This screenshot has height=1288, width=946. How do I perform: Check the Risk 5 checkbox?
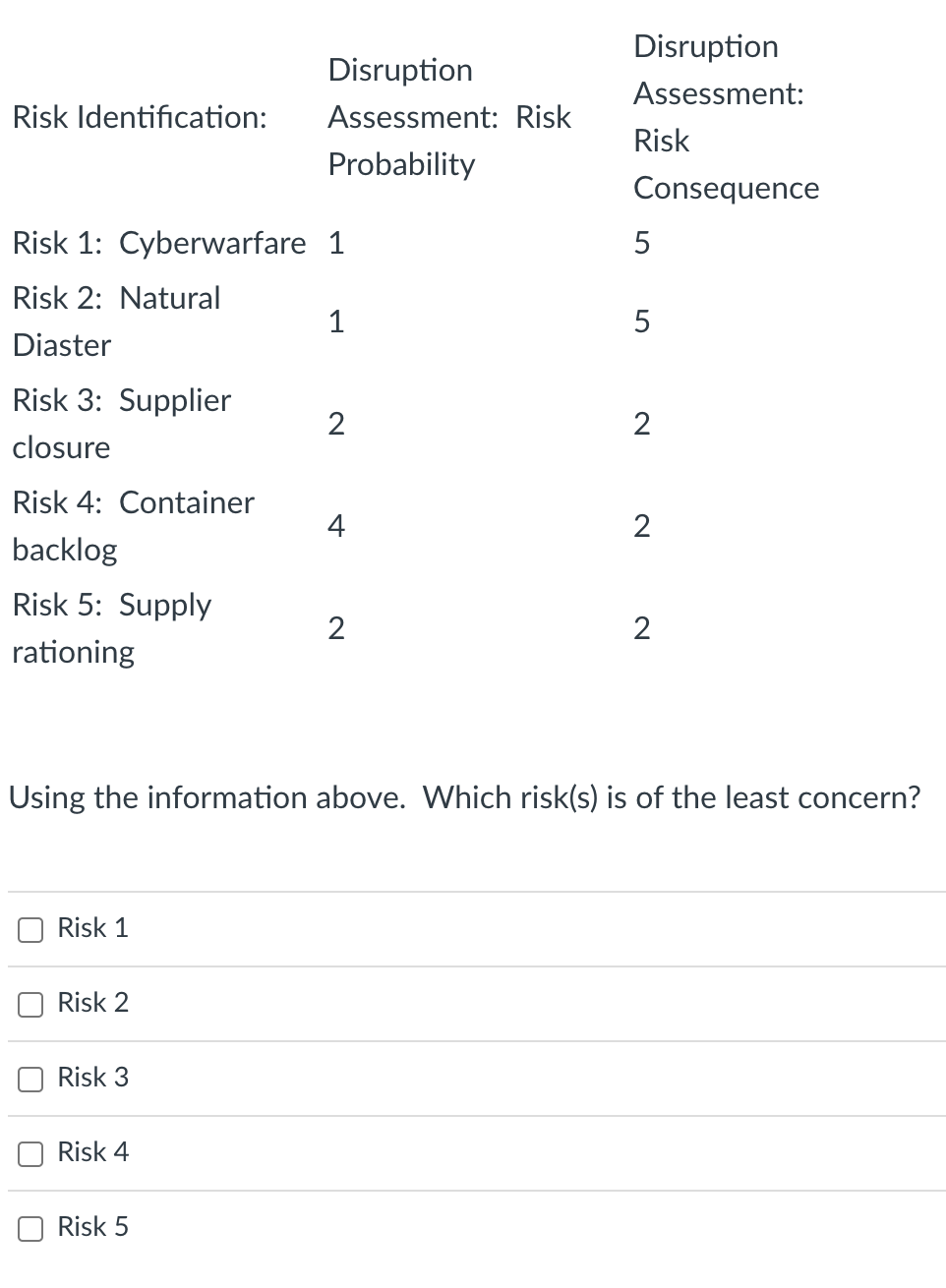[x=30, y=1228]
